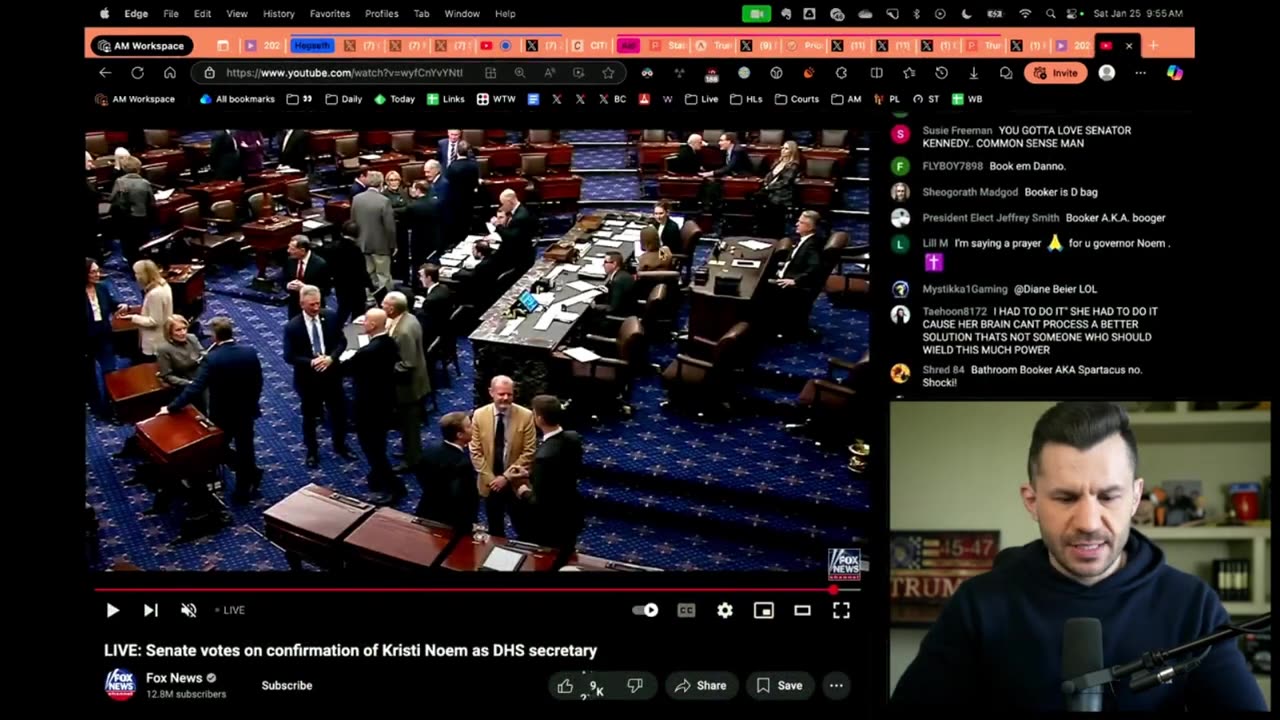The height and width of the screenshot is (720, 1280).
Task: Open AM Workspace tab group pill
Action: (x=142, y=46)
